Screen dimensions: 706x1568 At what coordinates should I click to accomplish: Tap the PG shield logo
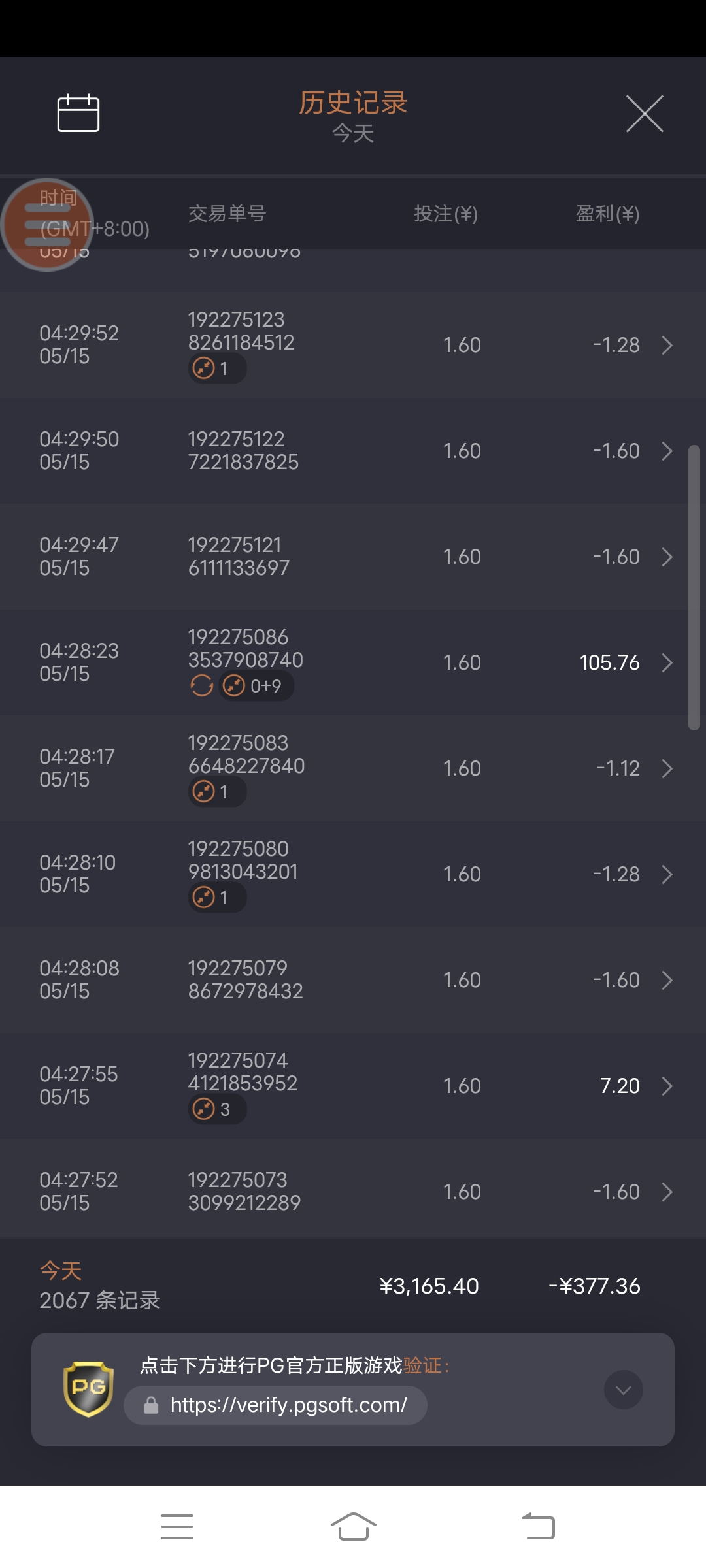point(88,1389)
